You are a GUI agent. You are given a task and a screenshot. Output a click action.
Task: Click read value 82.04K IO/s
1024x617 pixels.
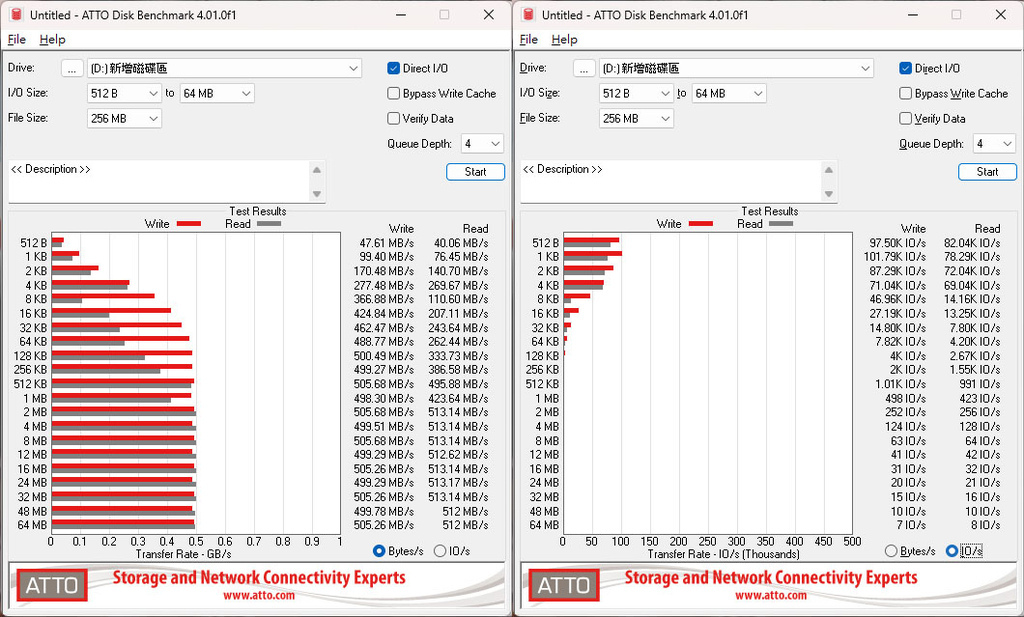[972, 243]
